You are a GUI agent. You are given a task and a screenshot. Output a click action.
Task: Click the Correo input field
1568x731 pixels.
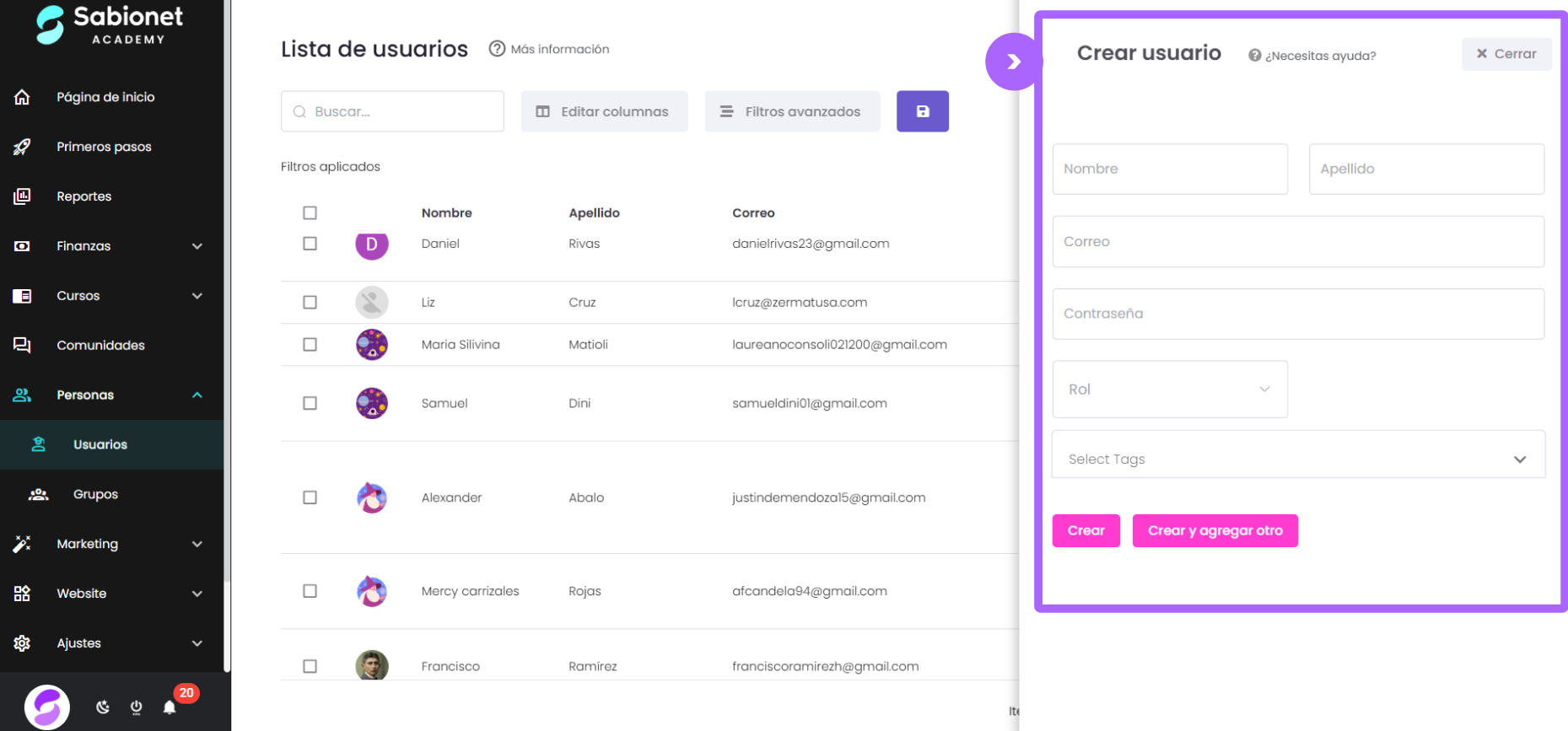1298,241
